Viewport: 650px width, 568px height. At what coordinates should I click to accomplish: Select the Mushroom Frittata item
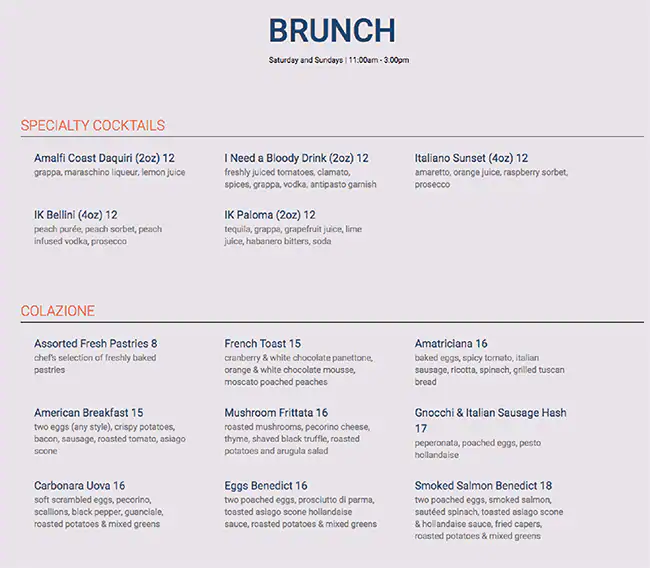[x=276, y=413]
